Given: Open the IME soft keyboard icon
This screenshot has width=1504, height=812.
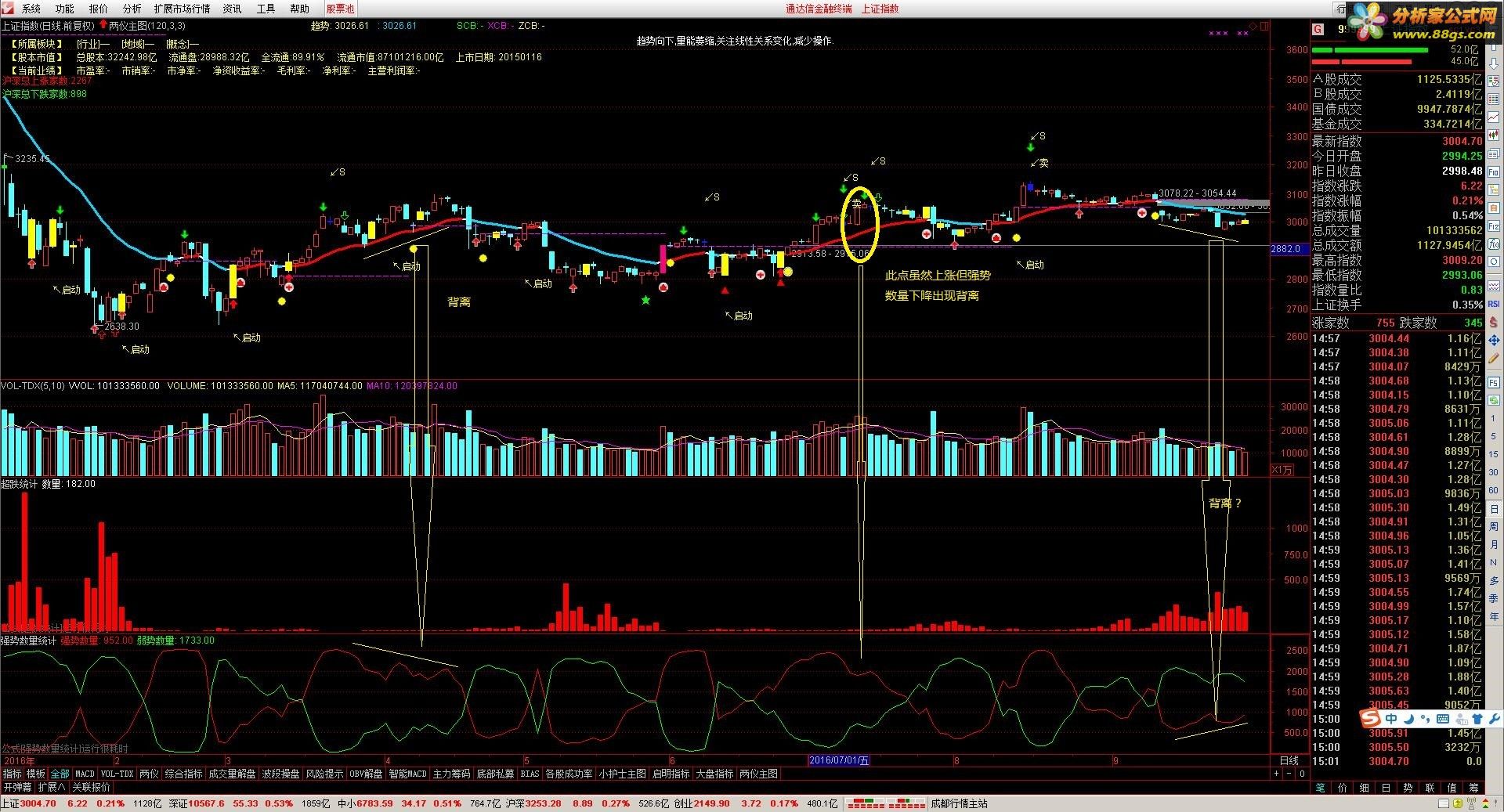Looking at the screenshot, I should 1443,719.
